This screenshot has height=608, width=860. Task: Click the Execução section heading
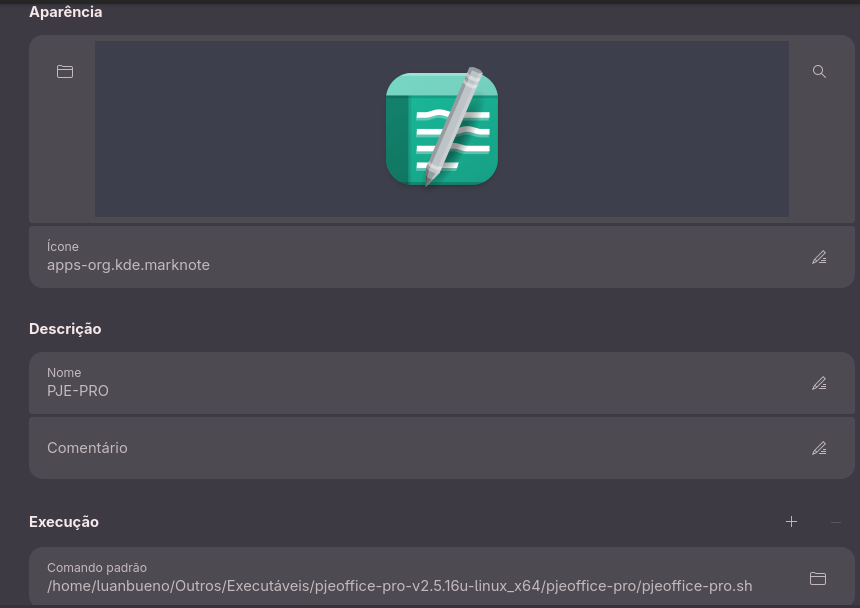pos(64,522)
